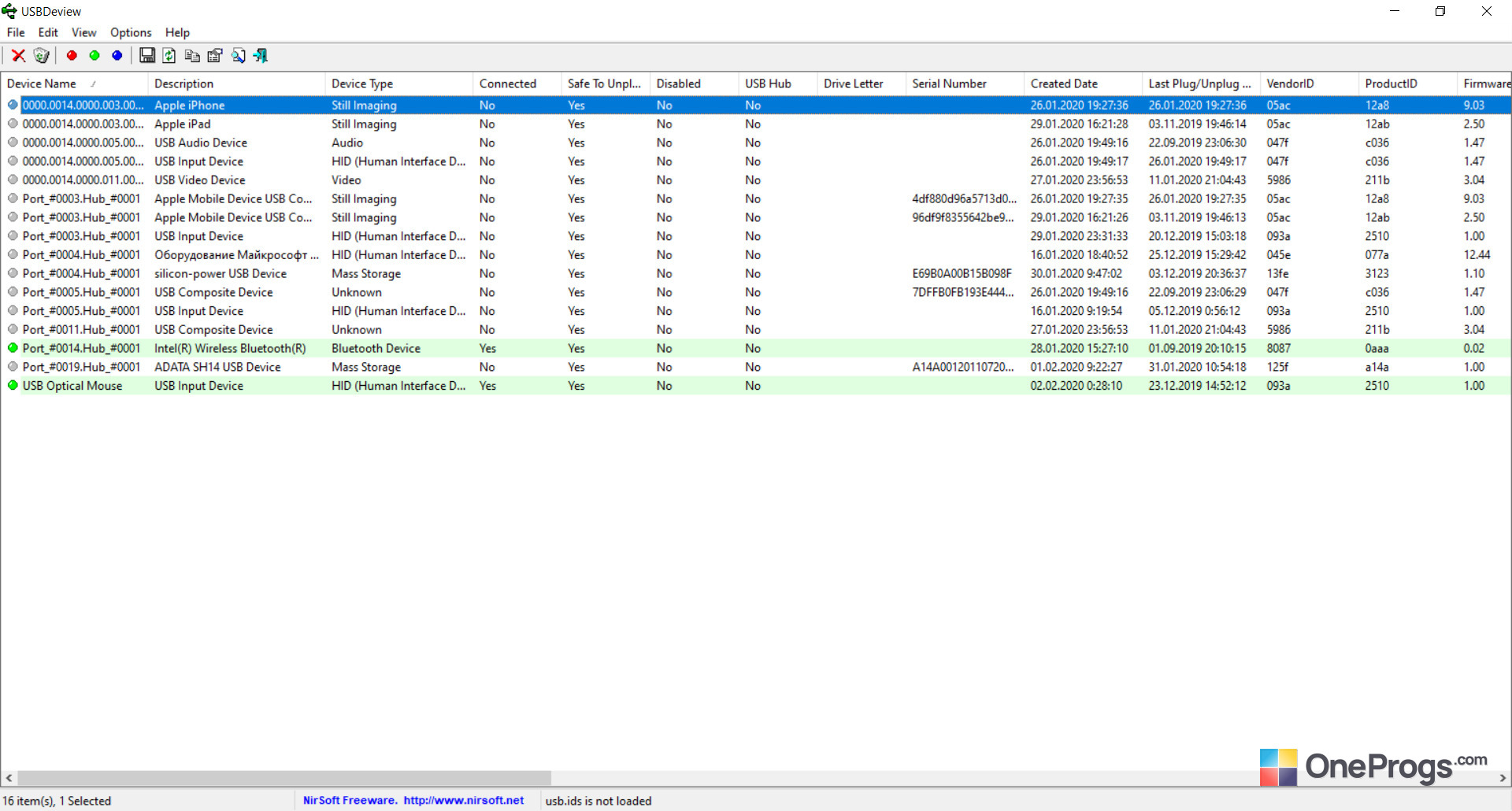Click the status dot of USB Video Device row
Screen dimensions: 1512x811
13,180
